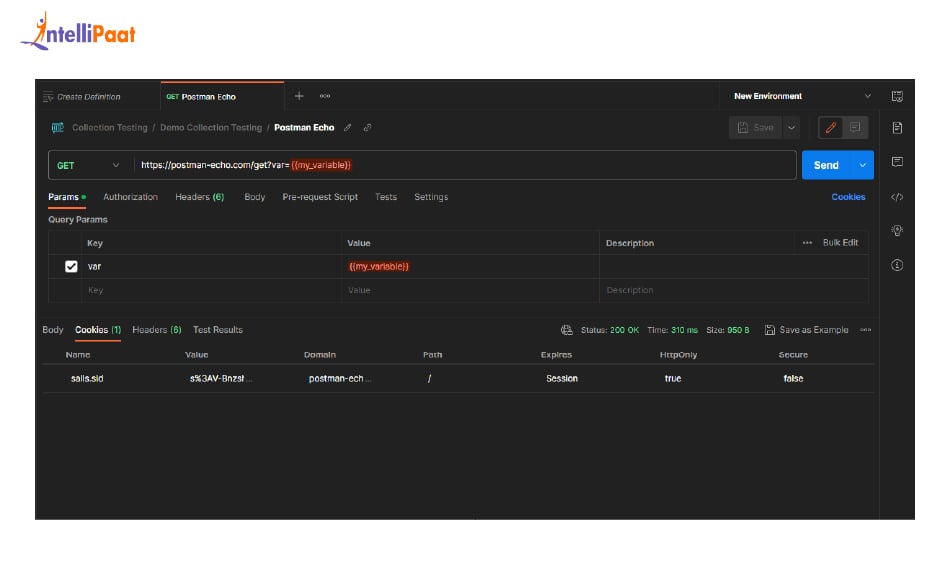Open query params column options dots
The width and height of the screenshot is (950, 565).
(x=807, y=243)
